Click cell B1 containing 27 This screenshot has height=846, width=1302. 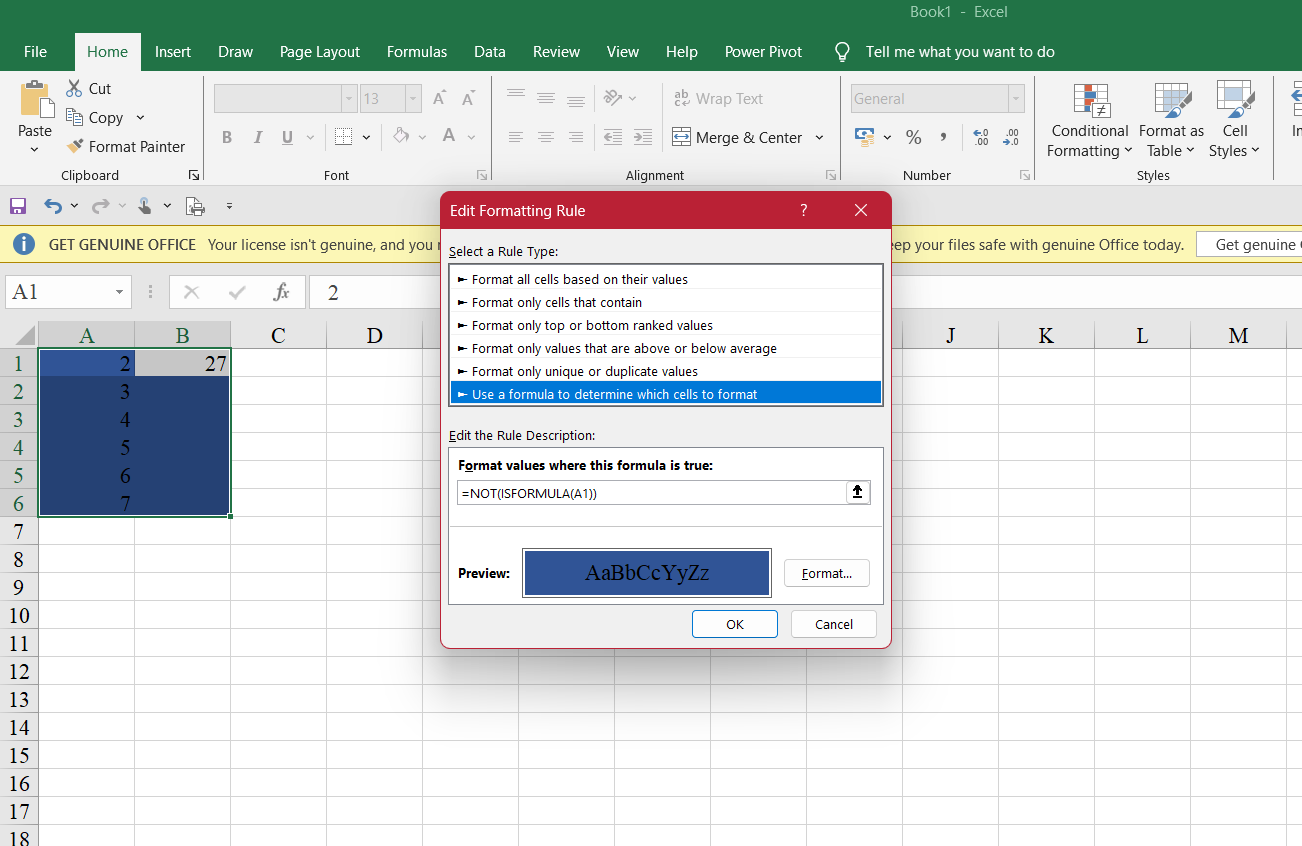tap(183, 363)
